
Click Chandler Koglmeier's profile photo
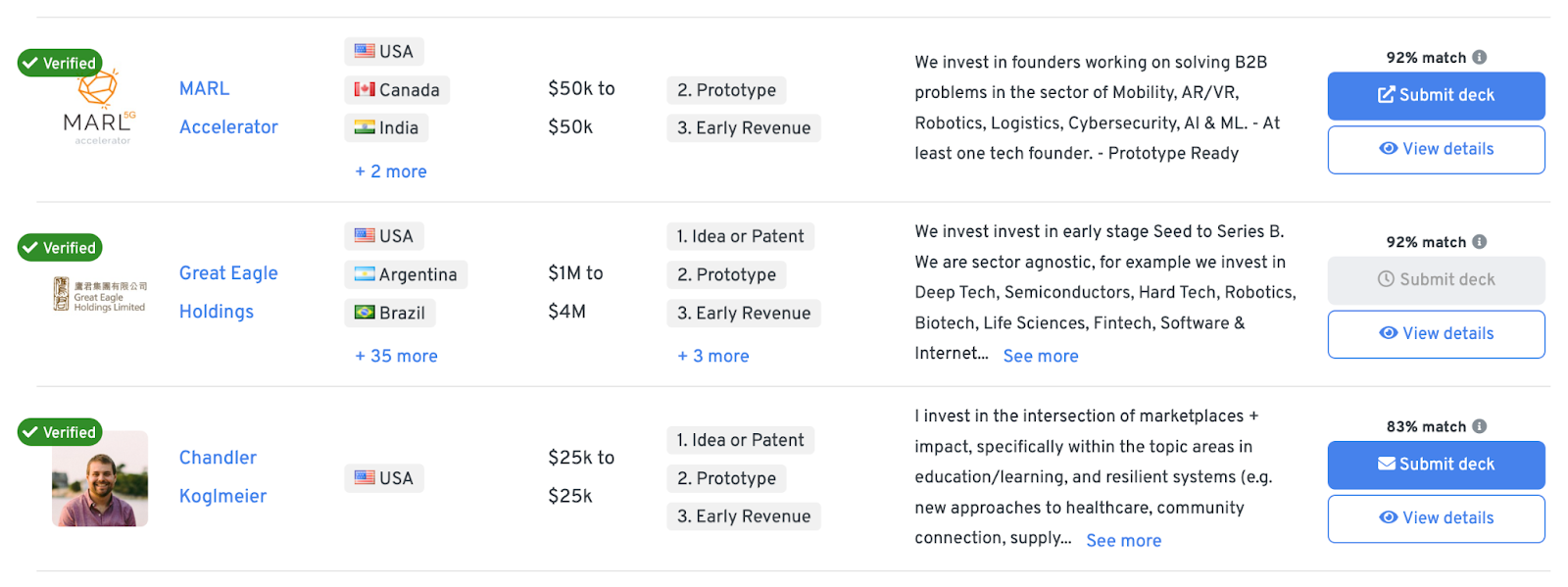tap(100, 479)
